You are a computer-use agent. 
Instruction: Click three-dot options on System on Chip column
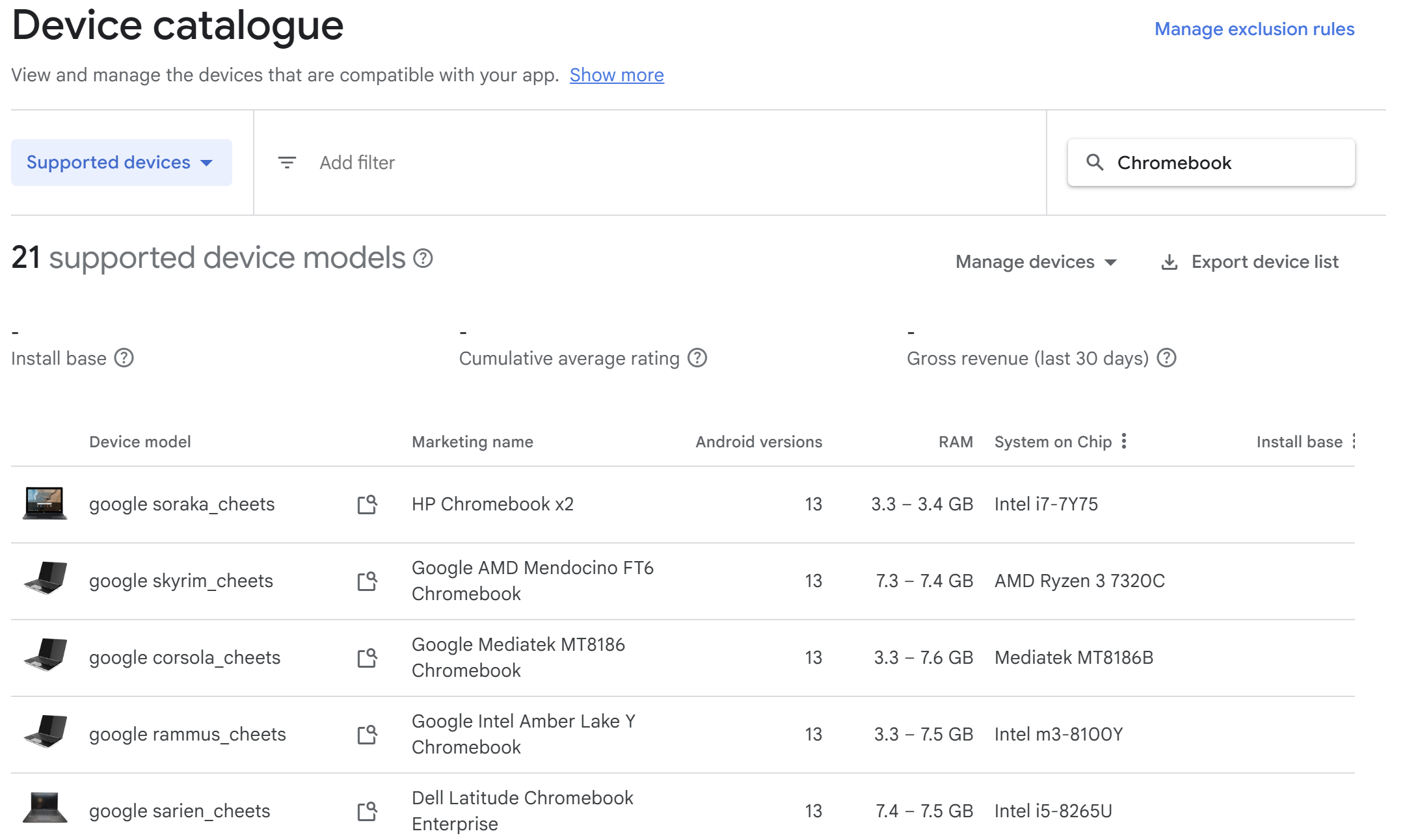pyautogui.click(x=1125, y=441)
